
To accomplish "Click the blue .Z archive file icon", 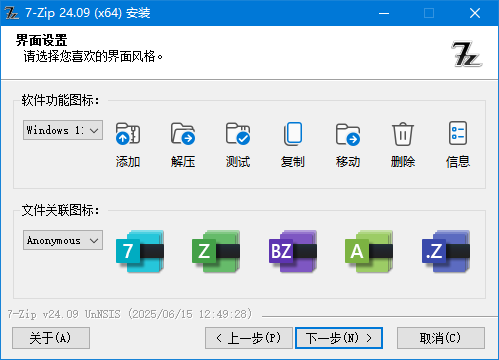I will pos(446,251).
